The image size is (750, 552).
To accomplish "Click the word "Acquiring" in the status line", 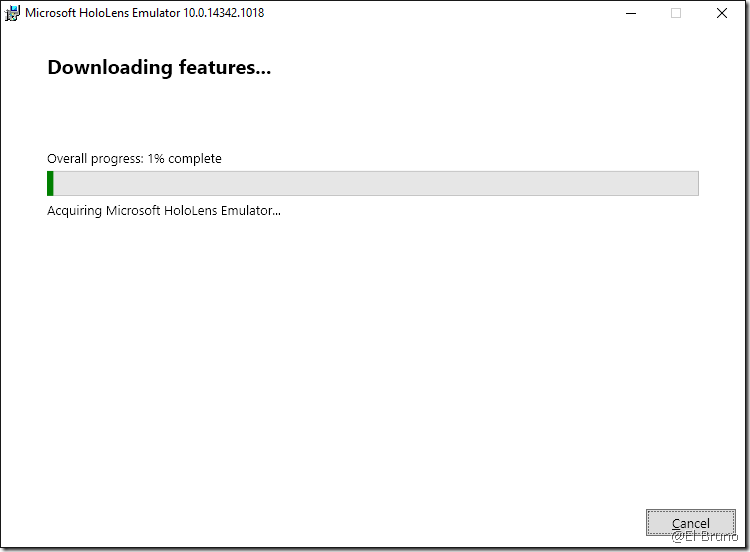I will [75, 211].
